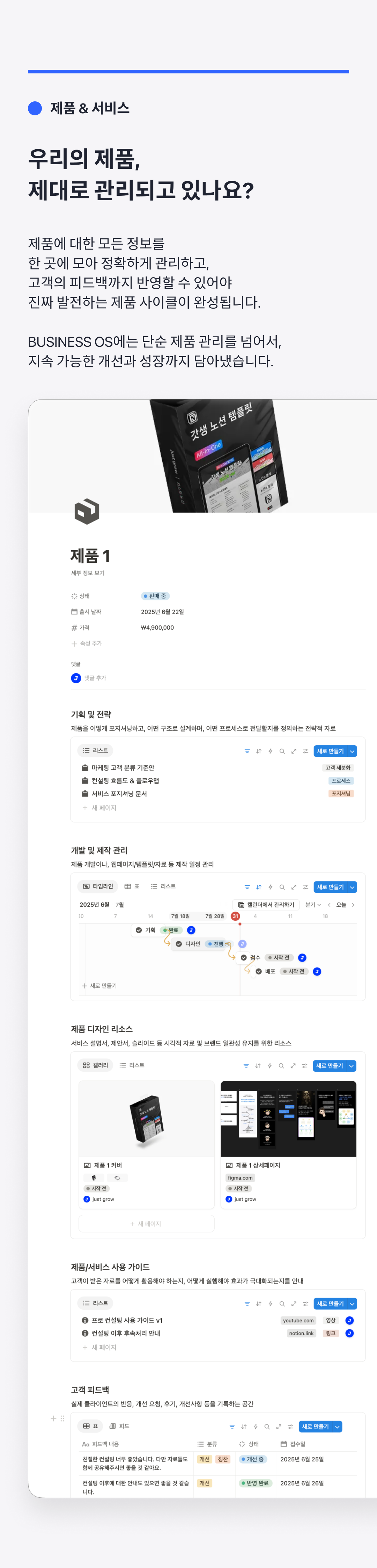Image resolution: width=377 pixels, height=1568 pixels.
Task: Click the lightning automation icon in 제품 디자인 리소스
Action: [x=269, y=1066]
